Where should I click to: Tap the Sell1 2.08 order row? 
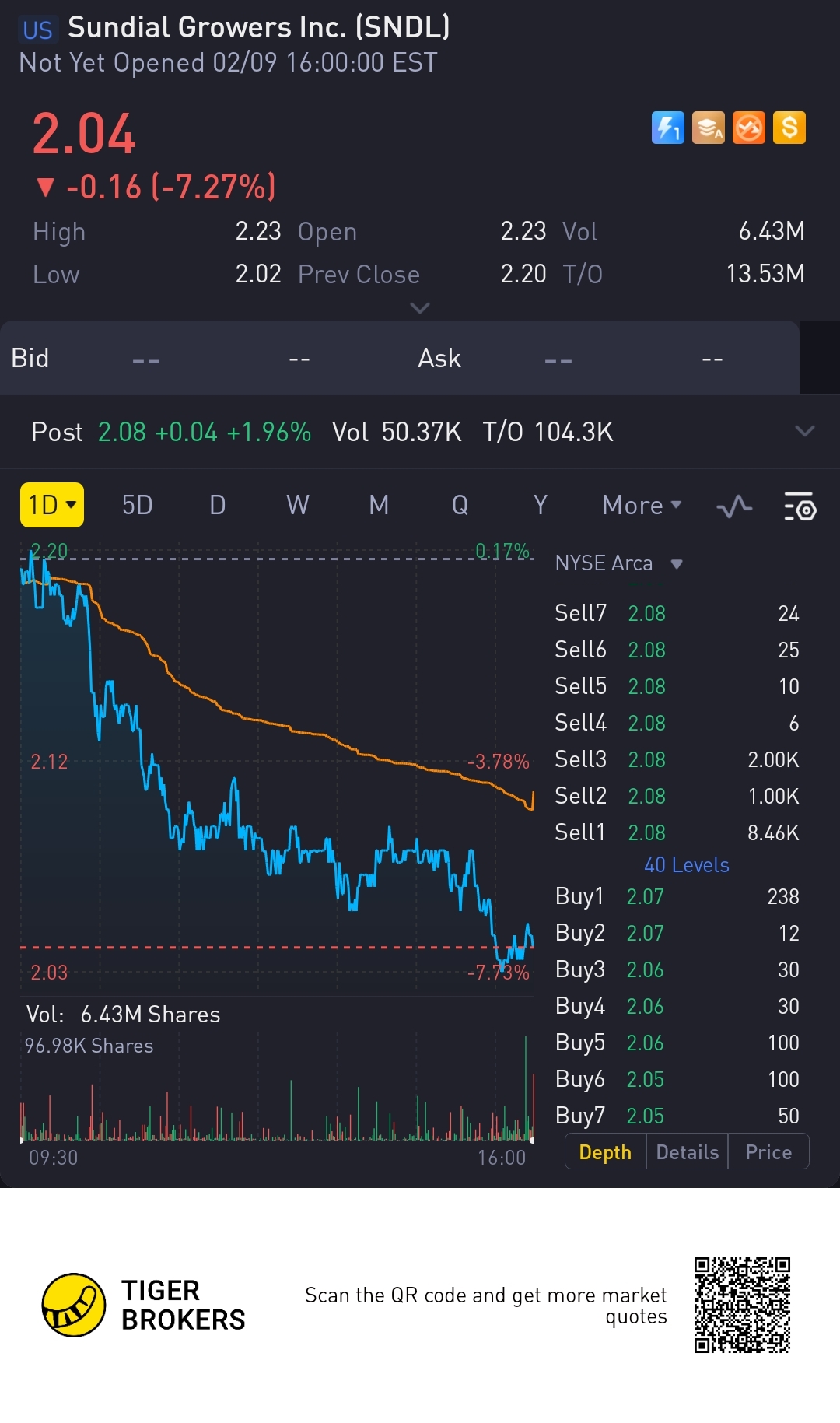pos(677,832)
